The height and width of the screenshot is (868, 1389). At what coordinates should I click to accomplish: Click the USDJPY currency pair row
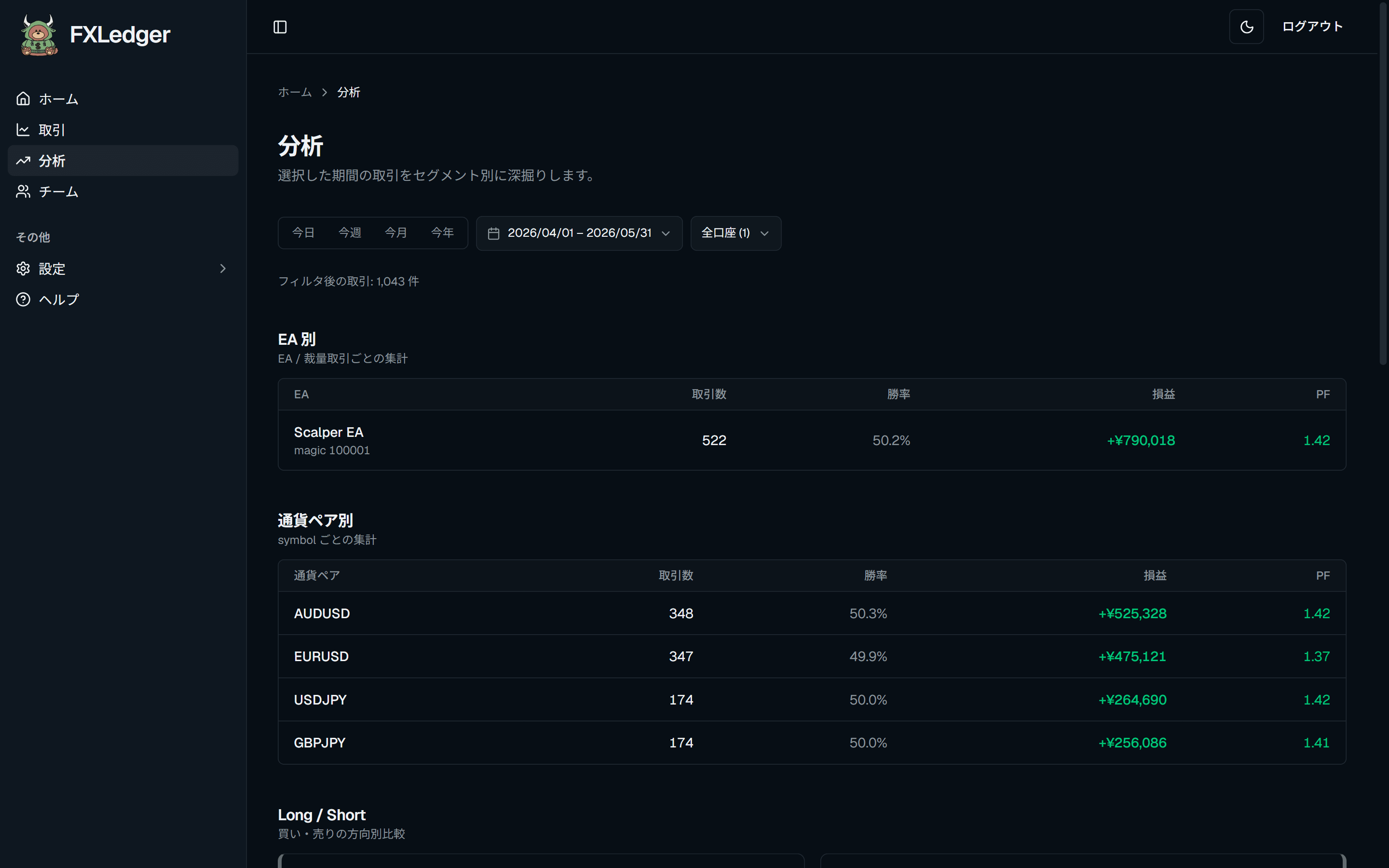(x=812, y=700)
